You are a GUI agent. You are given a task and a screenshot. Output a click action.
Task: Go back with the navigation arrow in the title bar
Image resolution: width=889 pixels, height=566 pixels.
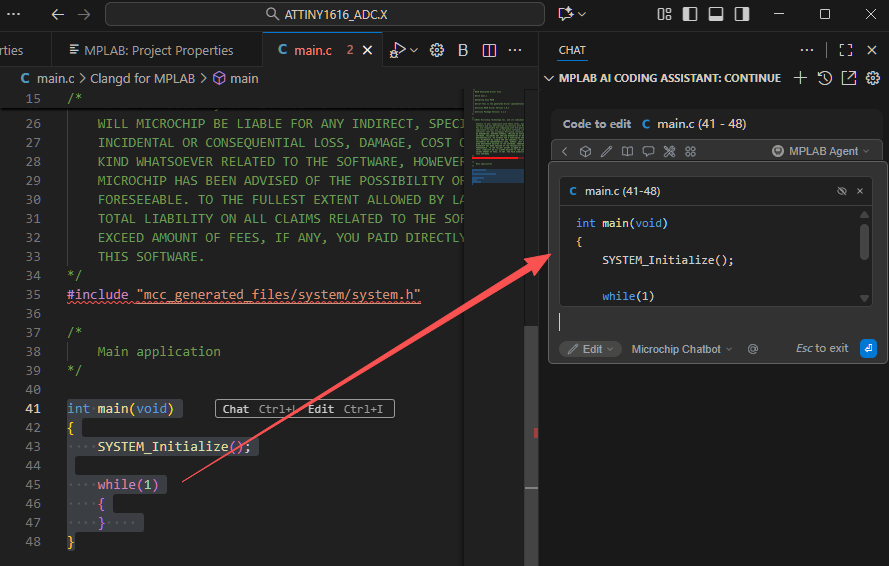57,14
